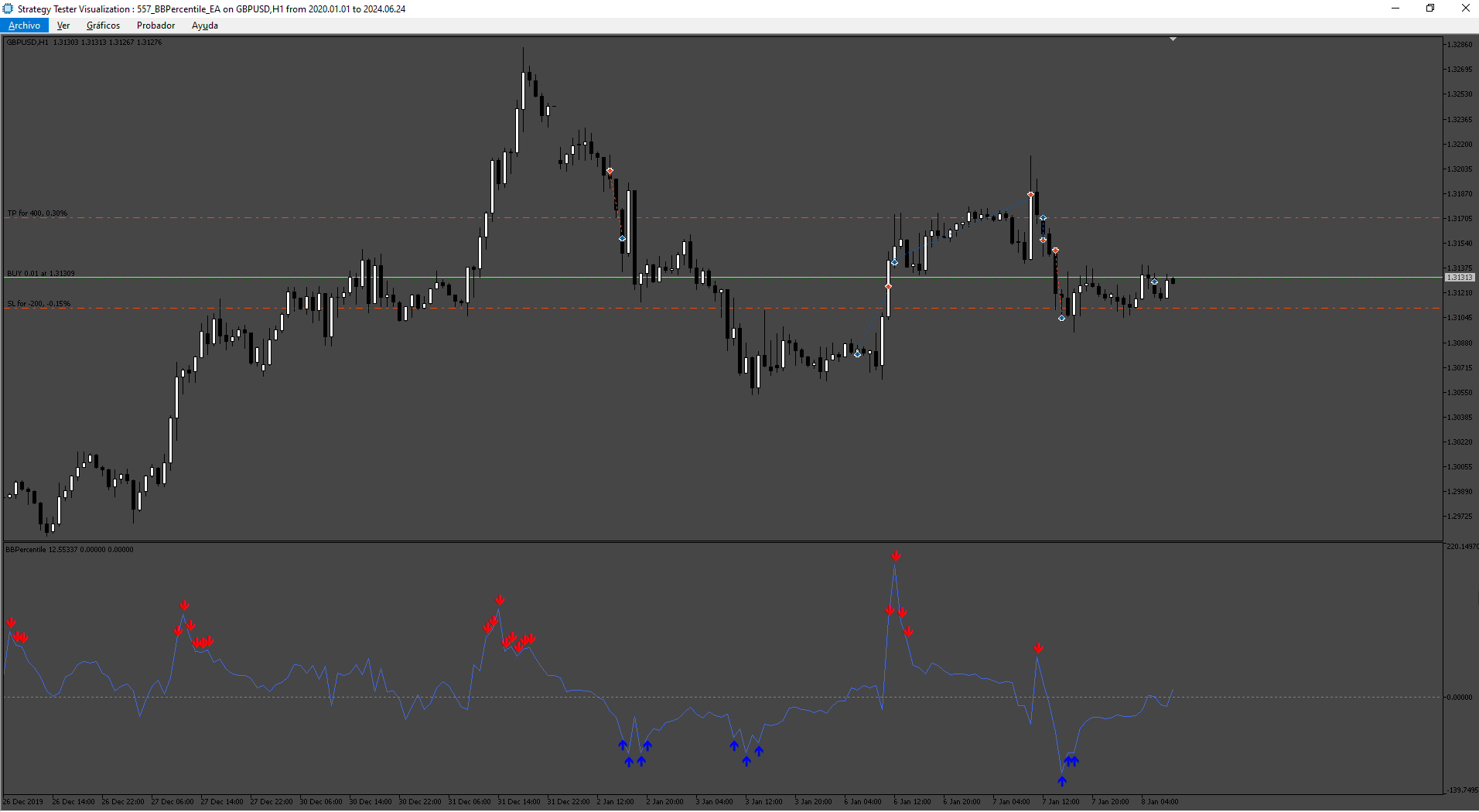The height and width of the screenshot is (812, 1479).
Task: Click the 0.00000 indicator axis label
Action: point(1460,698)
